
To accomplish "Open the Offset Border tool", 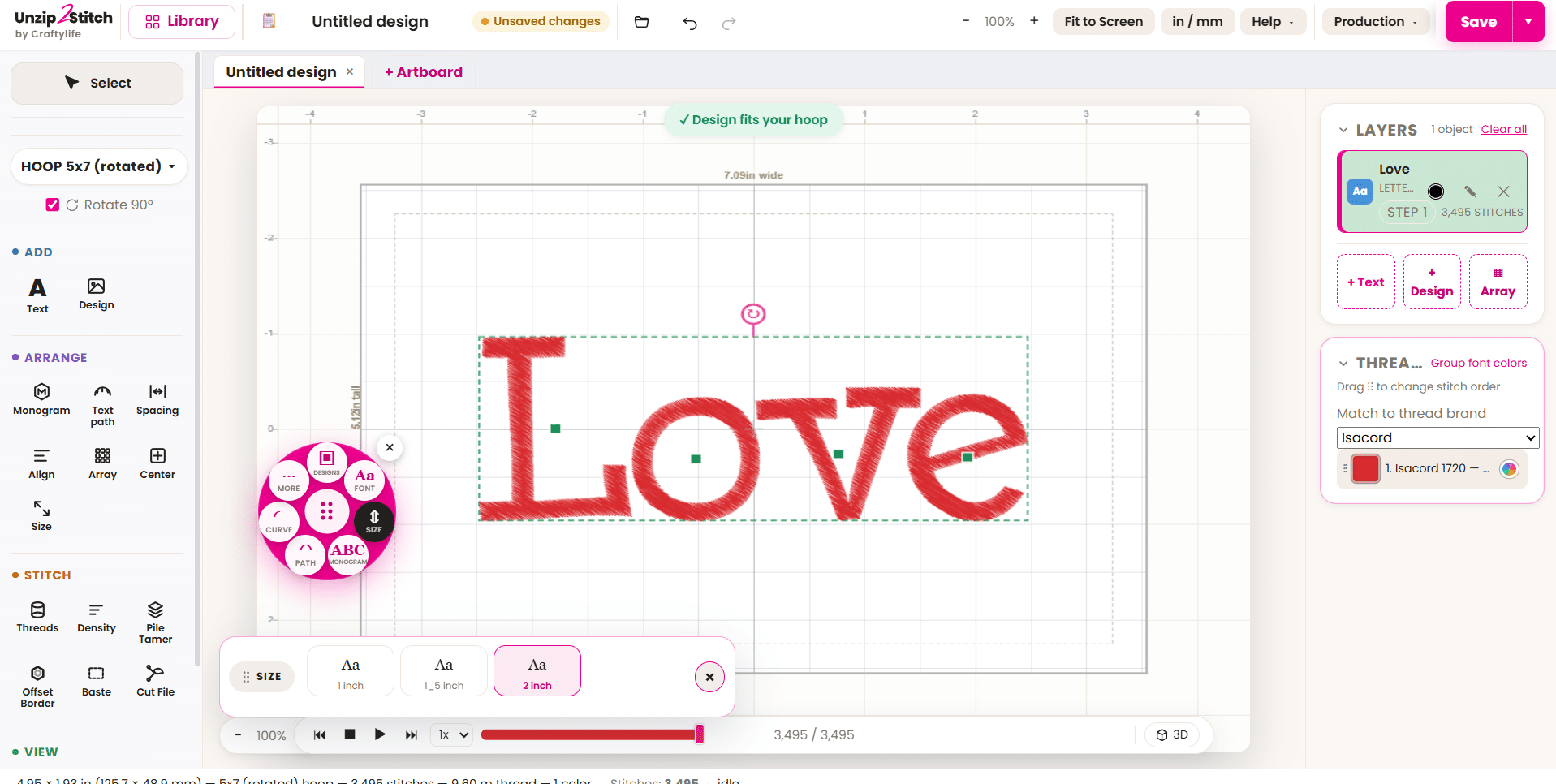I will click(x=37, y=687).
